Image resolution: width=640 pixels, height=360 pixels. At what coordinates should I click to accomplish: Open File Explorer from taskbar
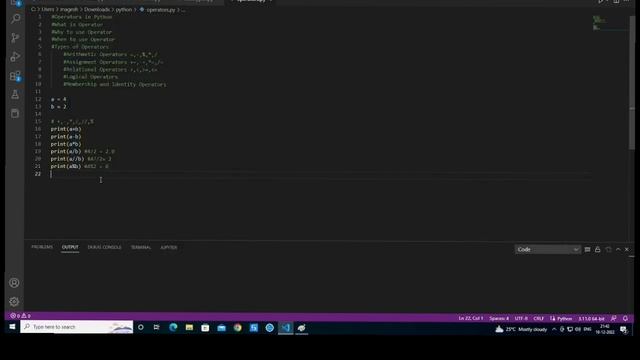(x=189, y=327)
